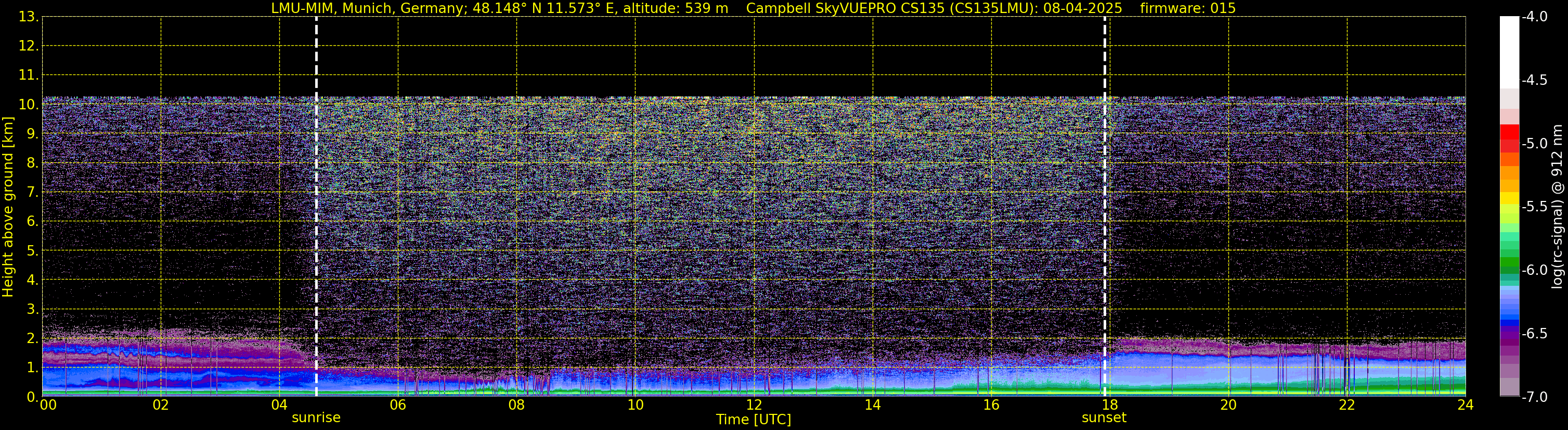Click the x-axis tick label 12
1568x430 pixels.
(x=754, y=405)
